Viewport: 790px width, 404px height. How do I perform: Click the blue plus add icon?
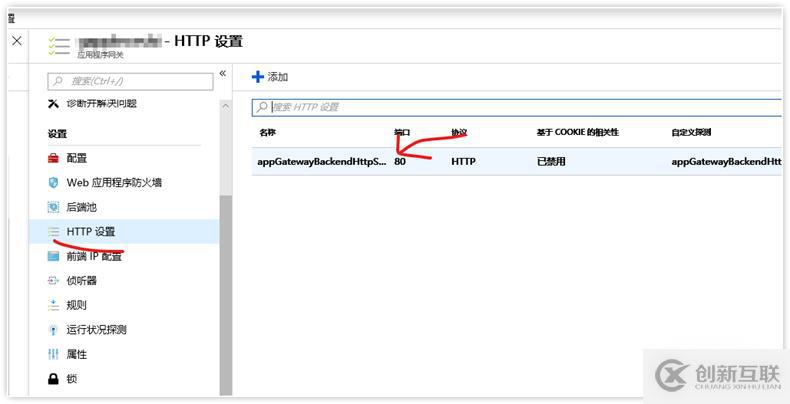click(x=257, y=77)
